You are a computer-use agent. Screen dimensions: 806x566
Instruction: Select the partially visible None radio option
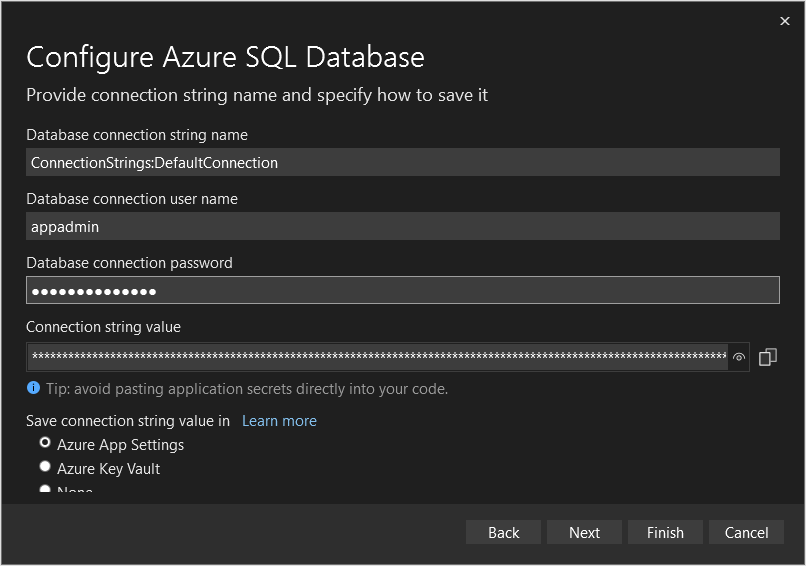(x=45, y=490)
